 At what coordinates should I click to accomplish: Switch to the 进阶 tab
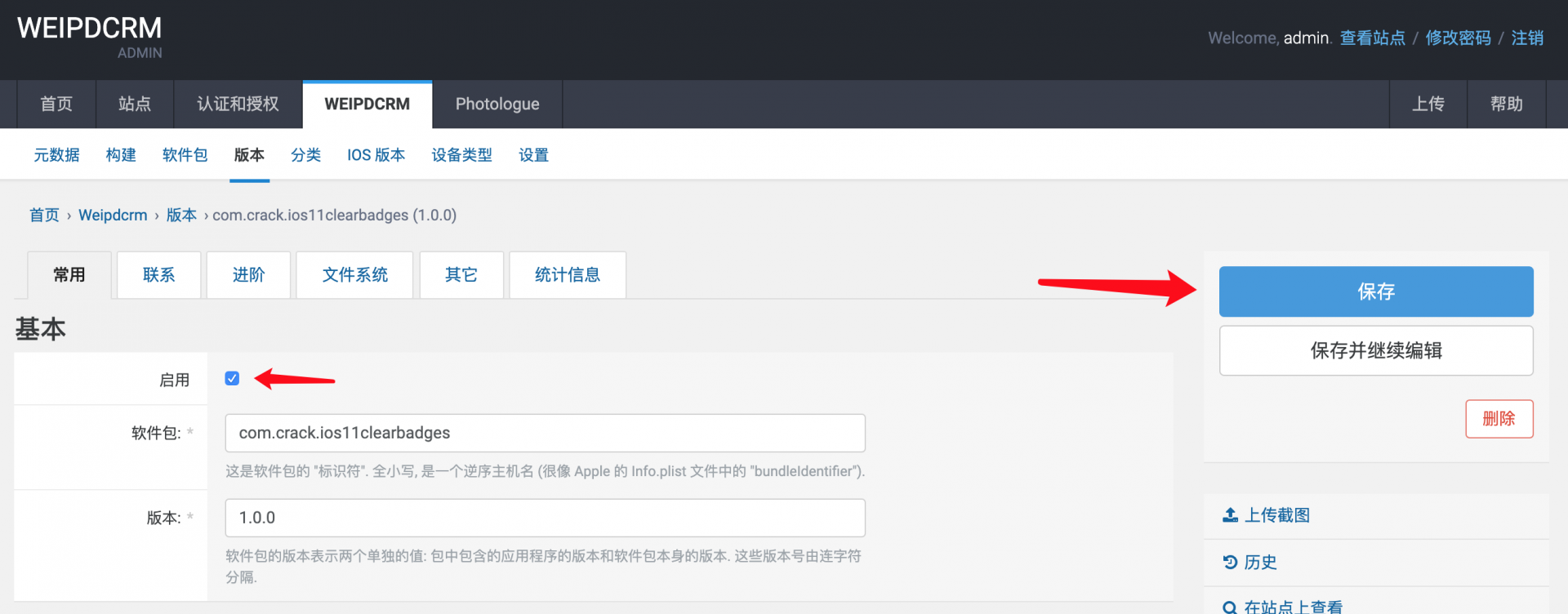[x=249, y=275]
